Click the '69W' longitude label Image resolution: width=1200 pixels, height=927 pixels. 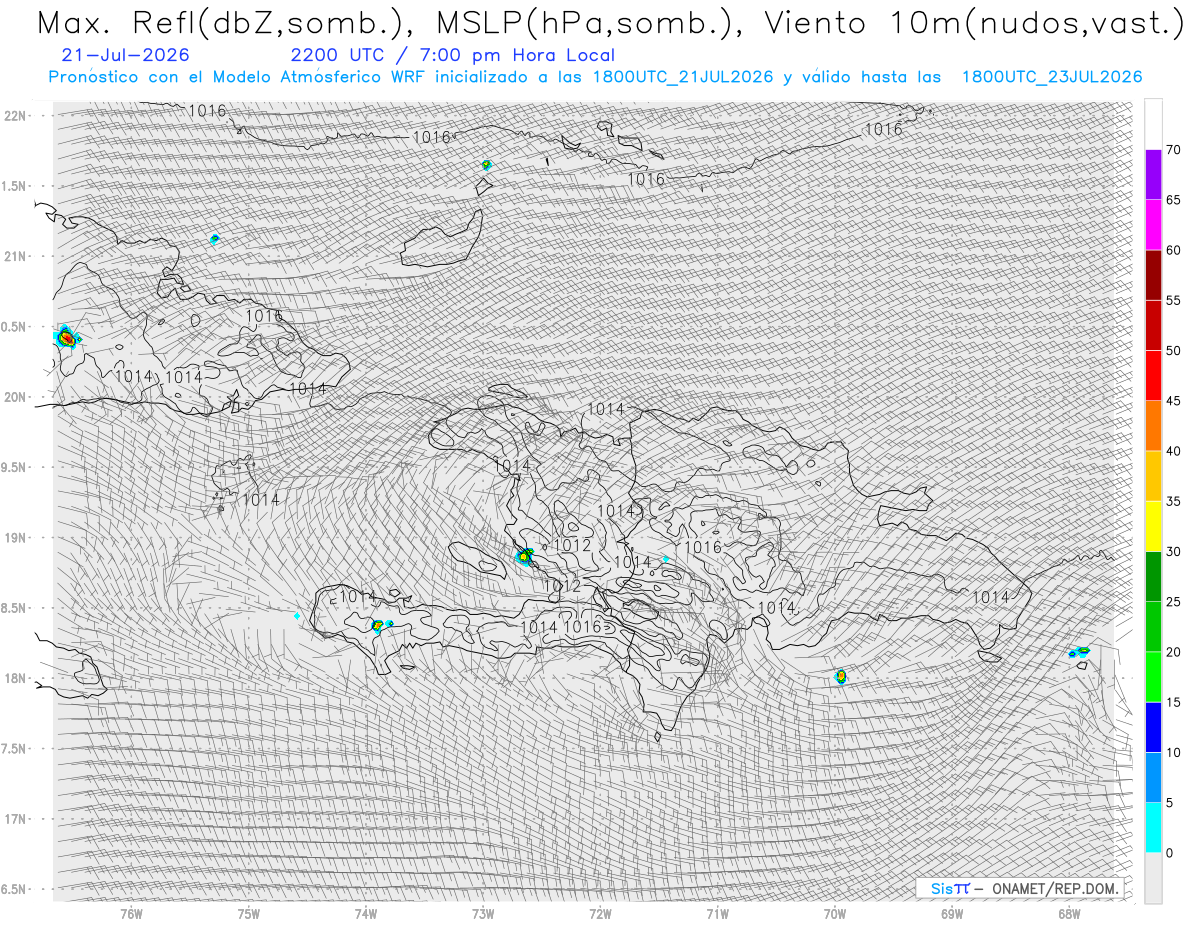[x=952, y=913]
